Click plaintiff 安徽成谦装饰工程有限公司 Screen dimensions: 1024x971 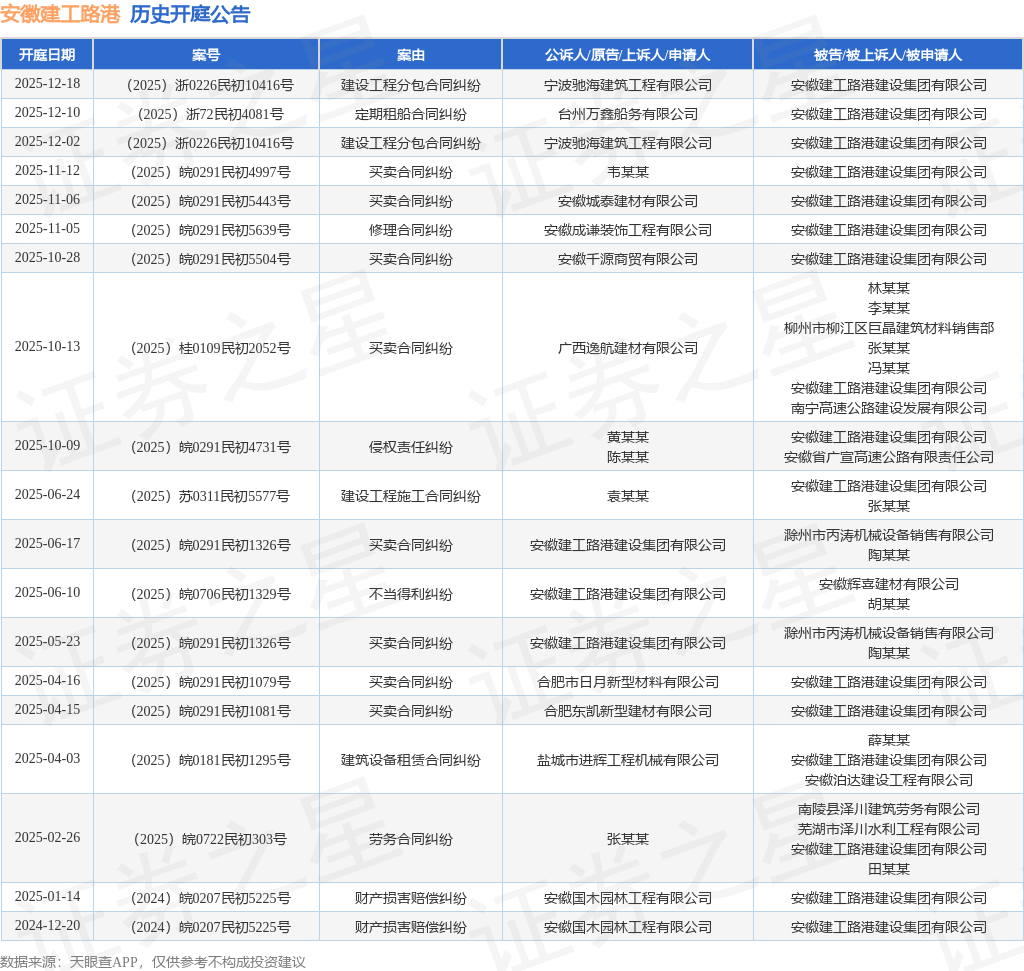point(628,230)
